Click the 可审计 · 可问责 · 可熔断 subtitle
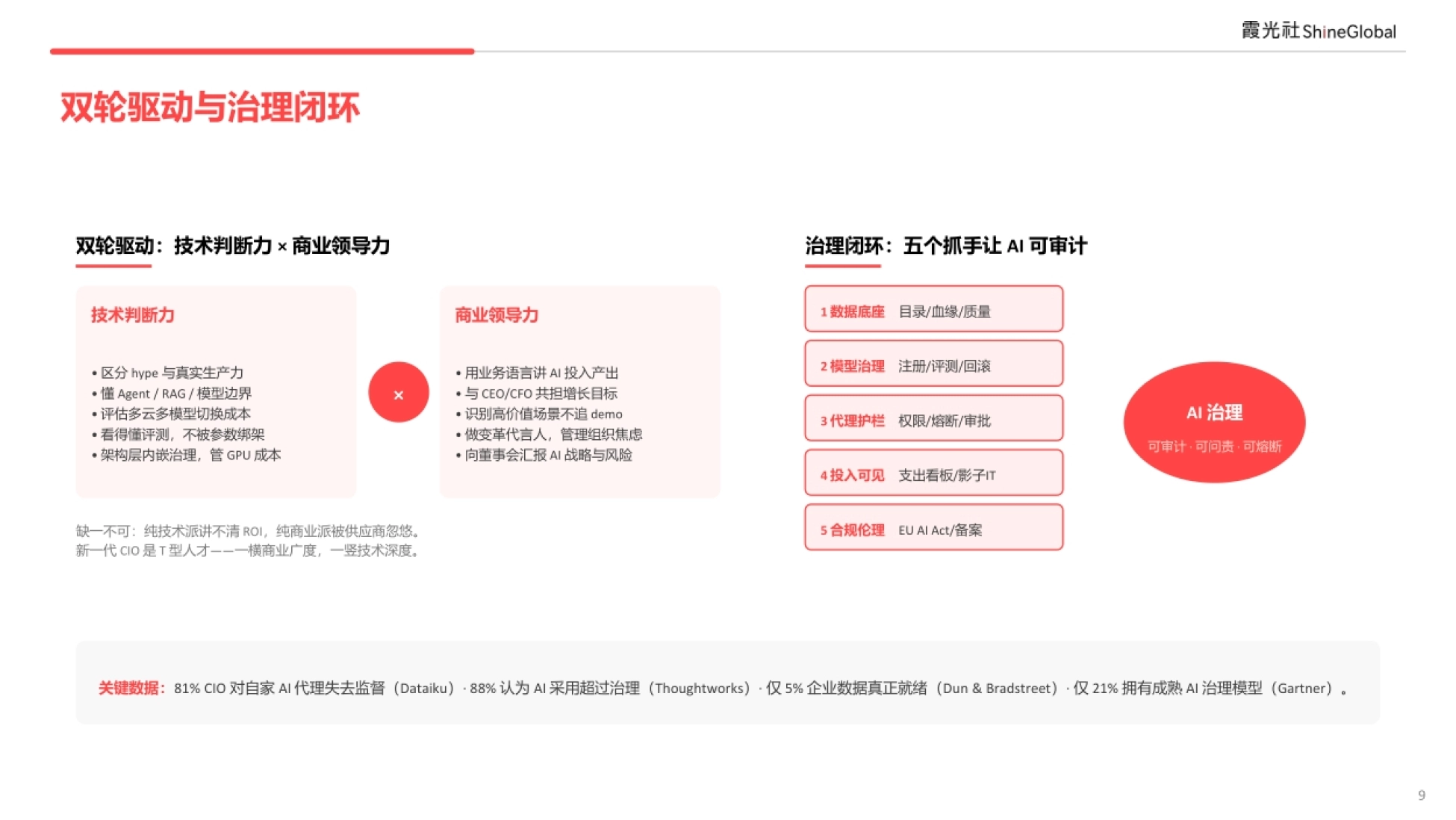The width and height of the screenshot is (1456, 820). [1214, 447]
